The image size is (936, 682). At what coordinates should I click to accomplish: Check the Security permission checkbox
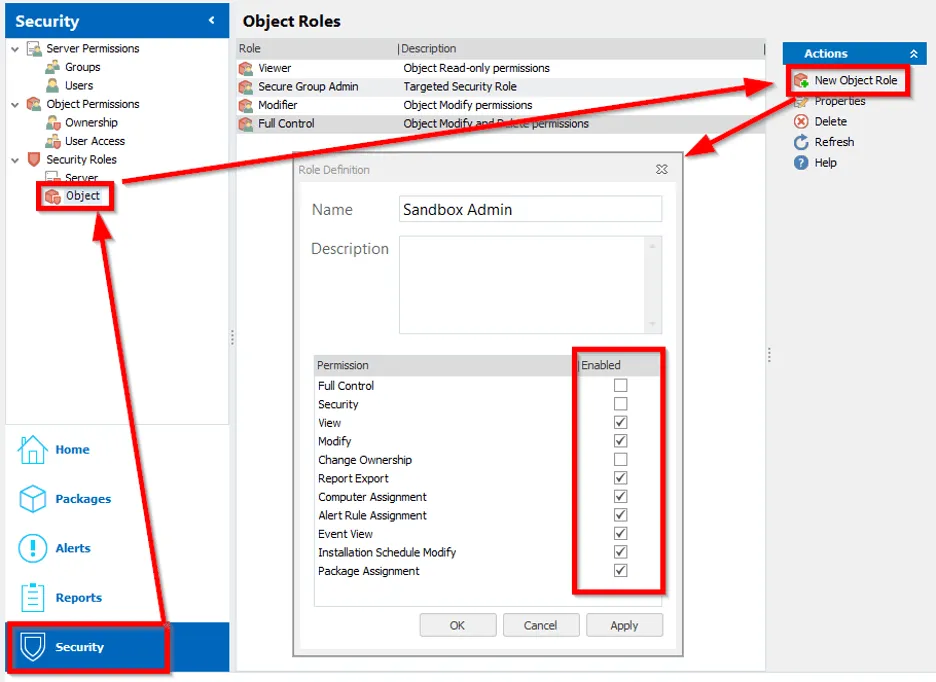tap(621, 404)
